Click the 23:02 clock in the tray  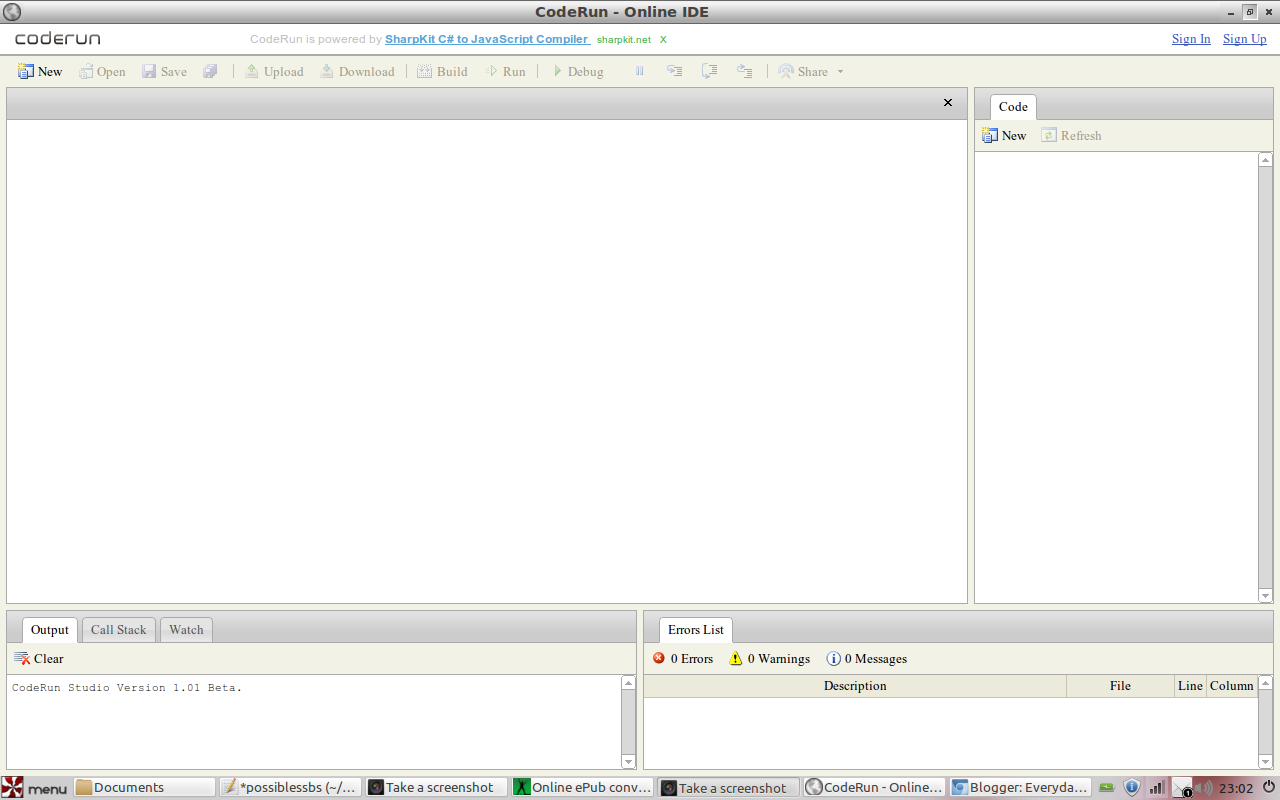(x=1236, y=788)
